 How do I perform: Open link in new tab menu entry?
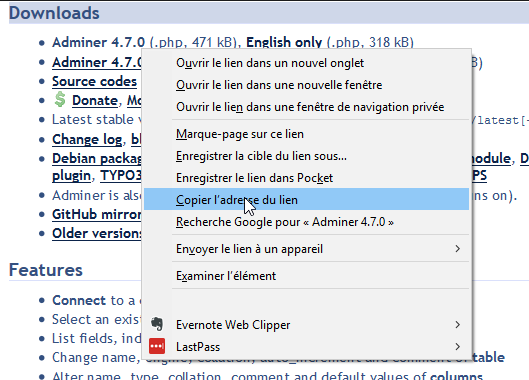tap(306, 63)
